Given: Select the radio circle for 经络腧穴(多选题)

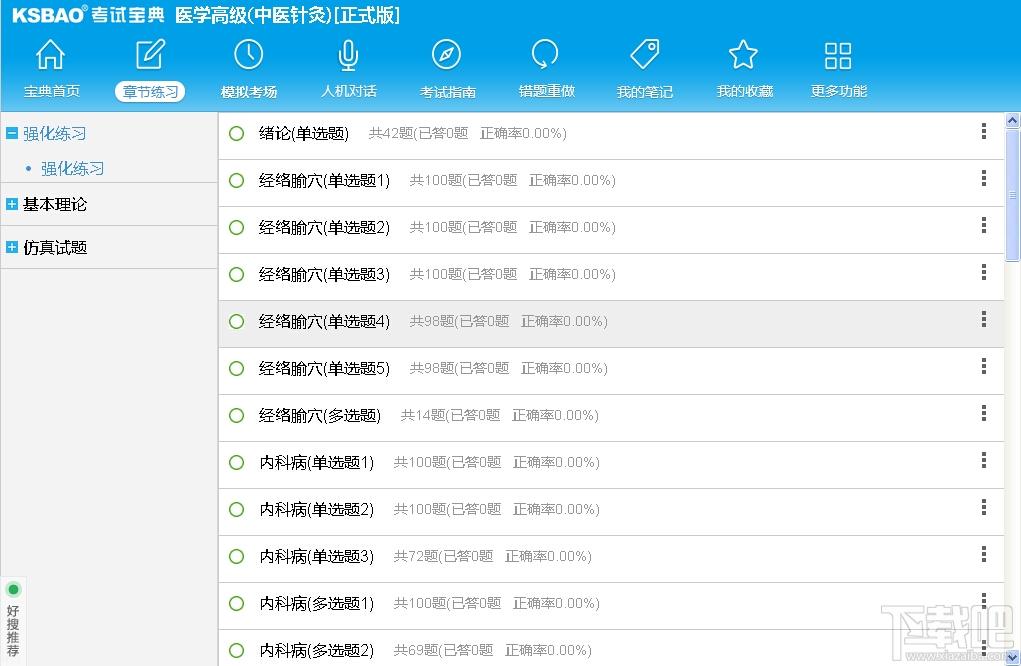Looking at the screenshot, I should (x=236, y=415).
